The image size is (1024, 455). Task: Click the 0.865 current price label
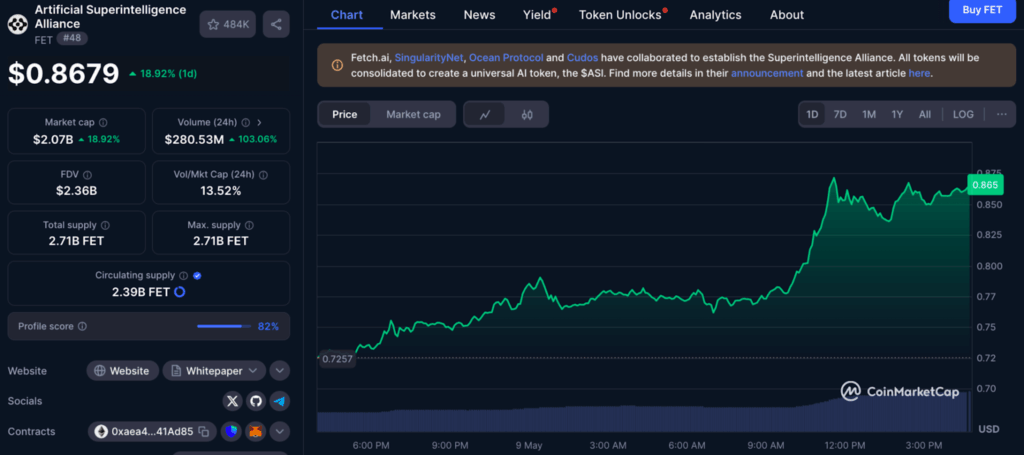984,185
